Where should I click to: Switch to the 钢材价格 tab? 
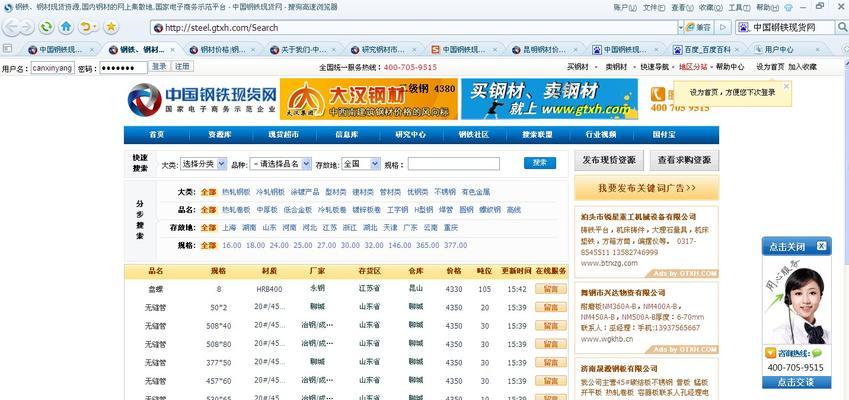coord(222,50)
